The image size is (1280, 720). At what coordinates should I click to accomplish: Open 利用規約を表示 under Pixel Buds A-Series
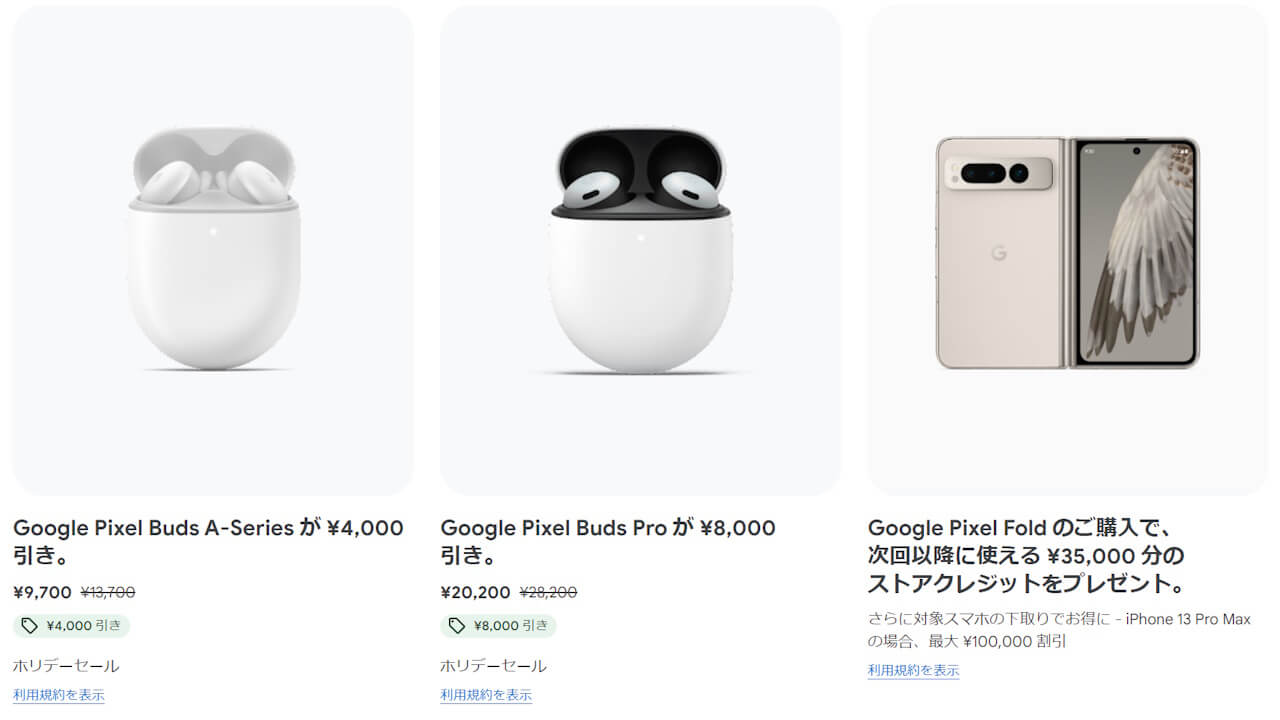point(57,694)
